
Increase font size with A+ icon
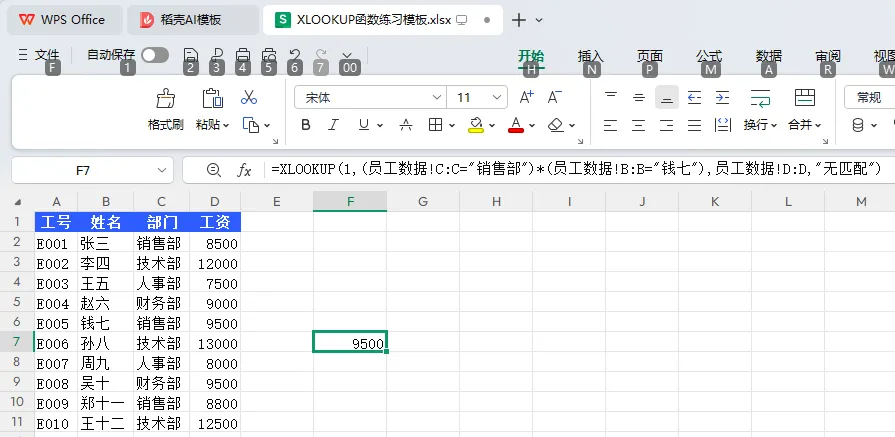(x=526, y=98)
